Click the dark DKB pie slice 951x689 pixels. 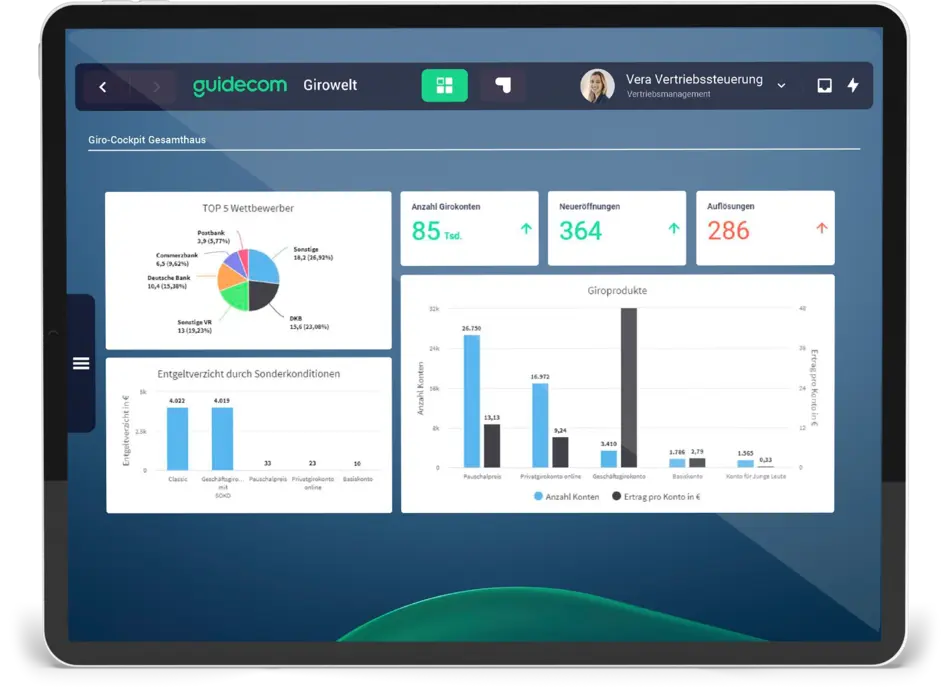point(262,295)
